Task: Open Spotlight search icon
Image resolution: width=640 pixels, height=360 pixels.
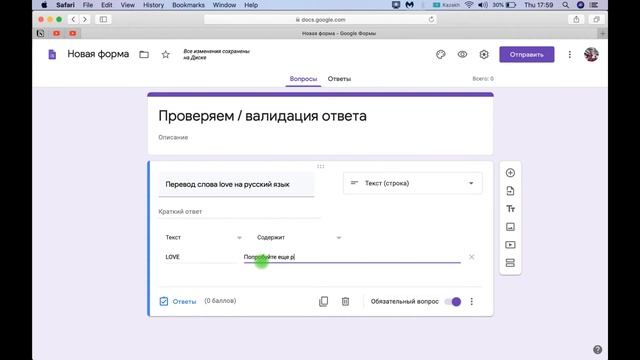Action: point(565,5)
